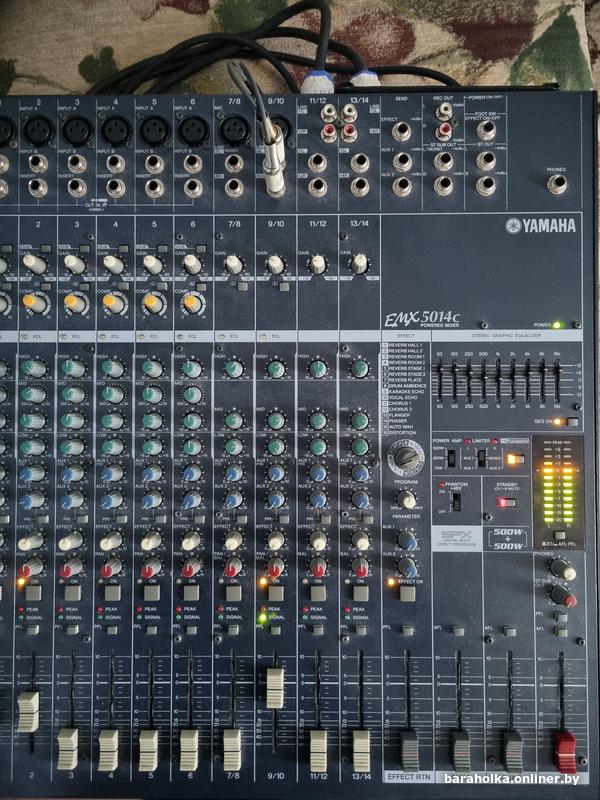This screenshot has height=800, width=600.
Task: Toggle the ON button for channel 9/10
Action: [x=276, y=593]
